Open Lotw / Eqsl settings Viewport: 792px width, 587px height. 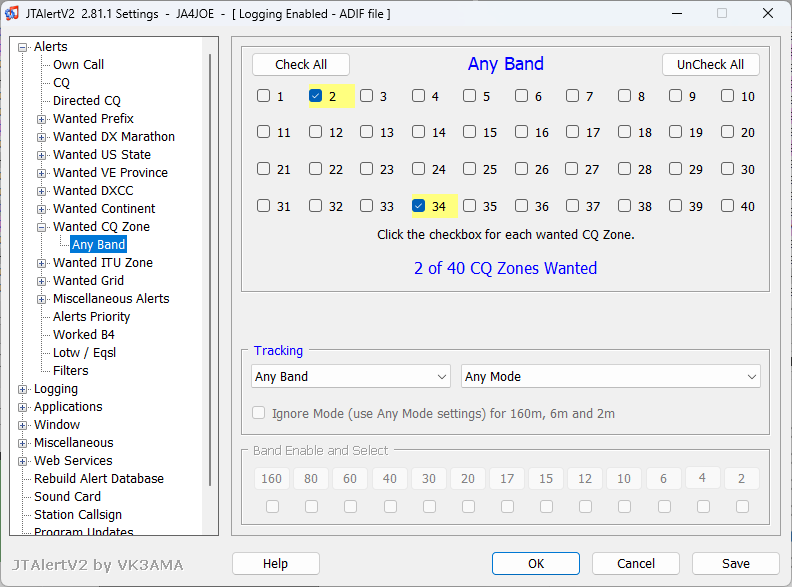point(84,353)
